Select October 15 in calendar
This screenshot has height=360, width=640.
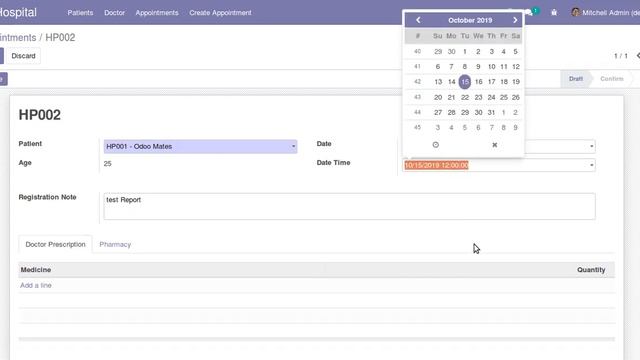click(464, 82)
